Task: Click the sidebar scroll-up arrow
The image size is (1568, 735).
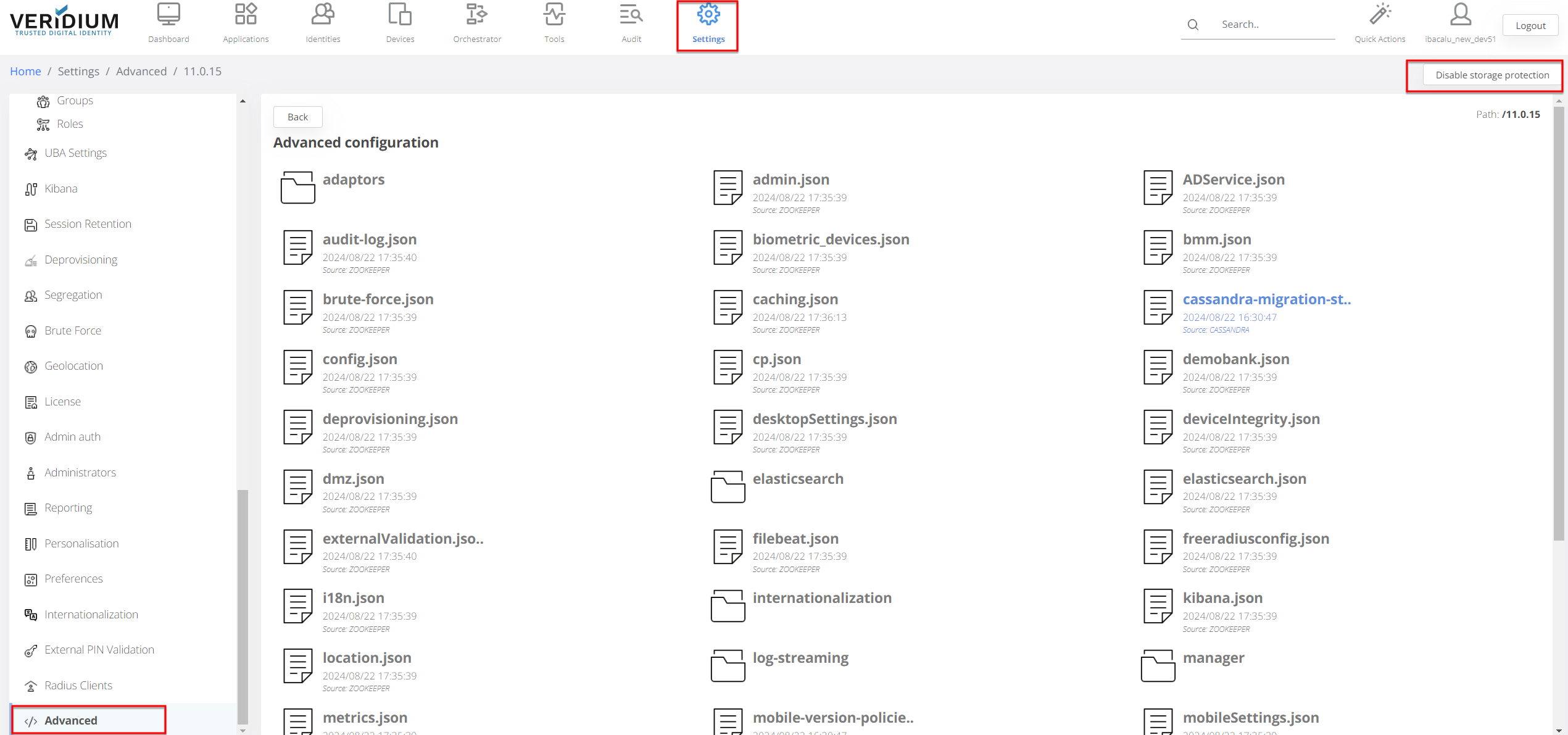Action: [243, 101]
